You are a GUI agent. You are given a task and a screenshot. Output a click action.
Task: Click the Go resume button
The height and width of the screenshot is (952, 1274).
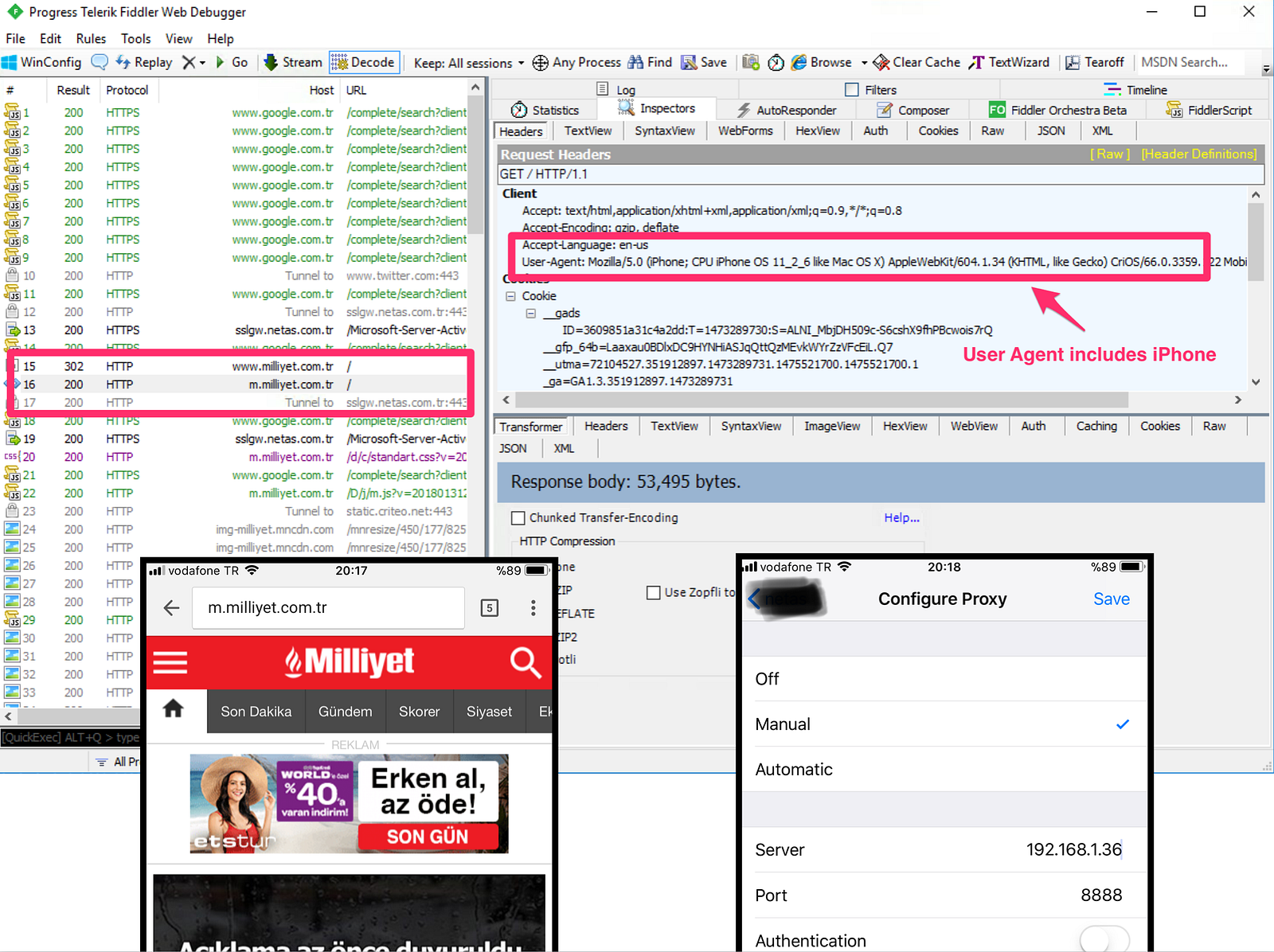[232, 62]
